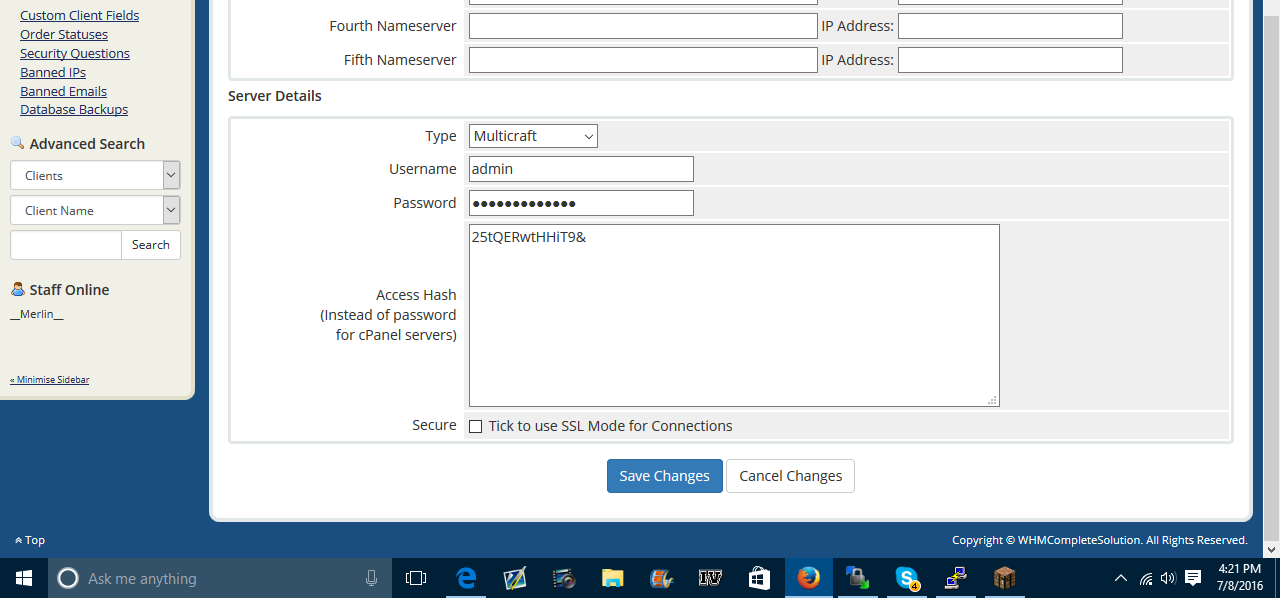Viewport: 1280px width, 598px height.
Task: Open Advanced Search via the magnifier icon
Action: click(17, 142)
